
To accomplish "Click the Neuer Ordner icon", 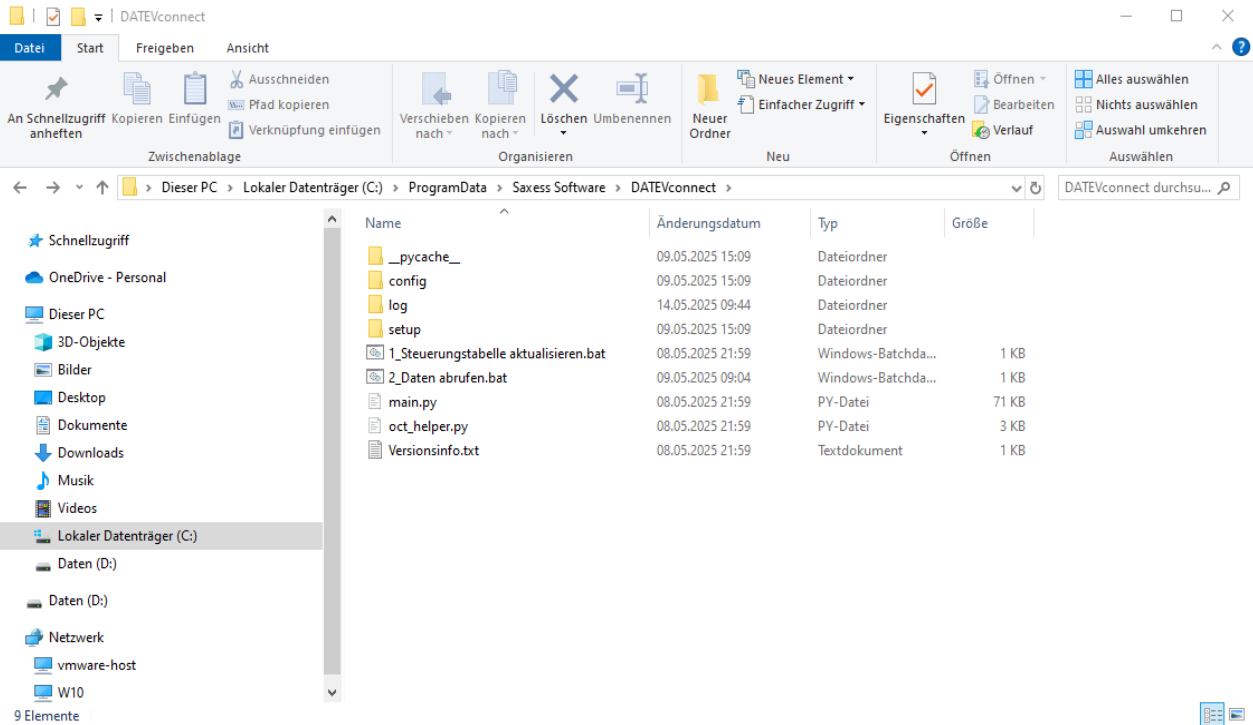I will pyautogui.click(x=709, y=90).
